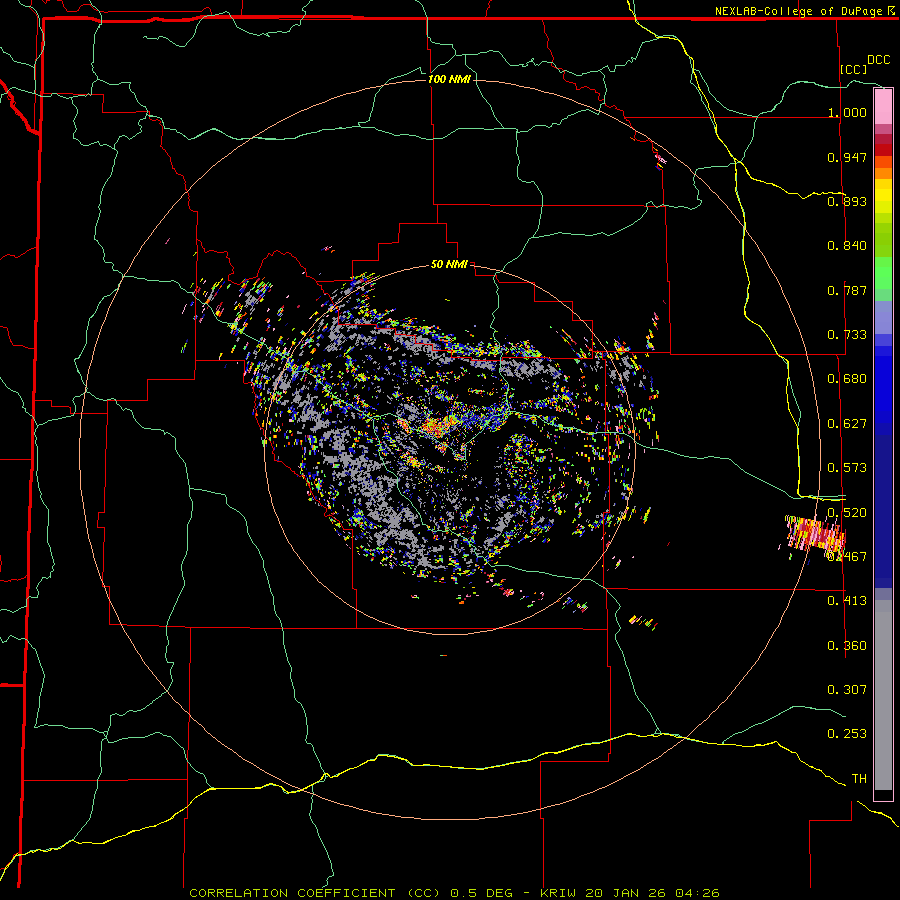
Task: Click the 0.680 legend value
Action: point(847,379)
